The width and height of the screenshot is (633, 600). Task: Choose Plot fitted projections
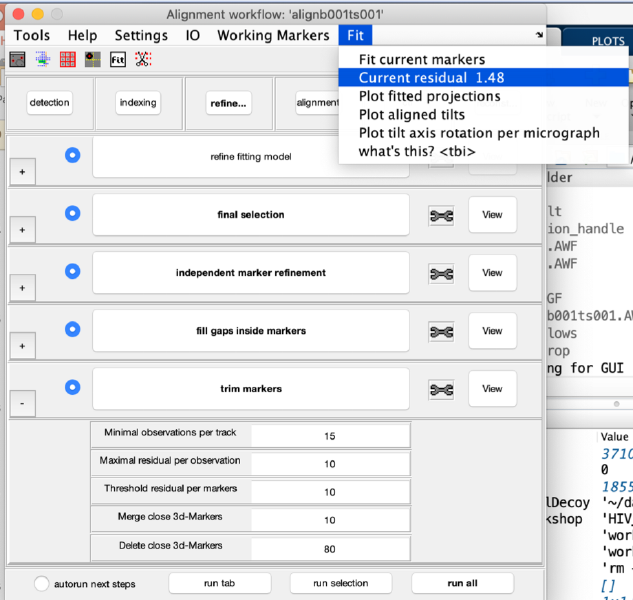tap(483, 96)
